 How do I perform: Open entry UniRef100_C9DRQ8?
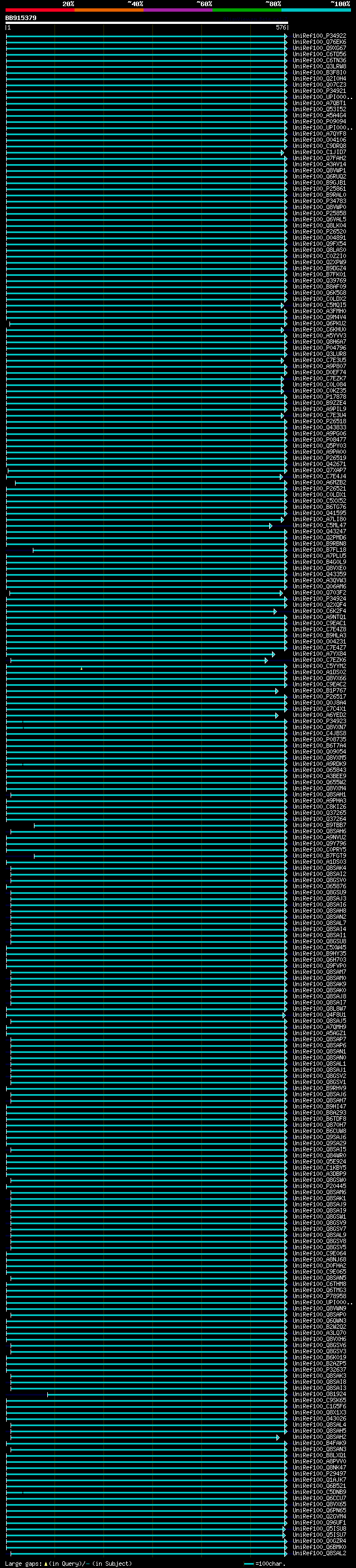click(x=319, y=146)
